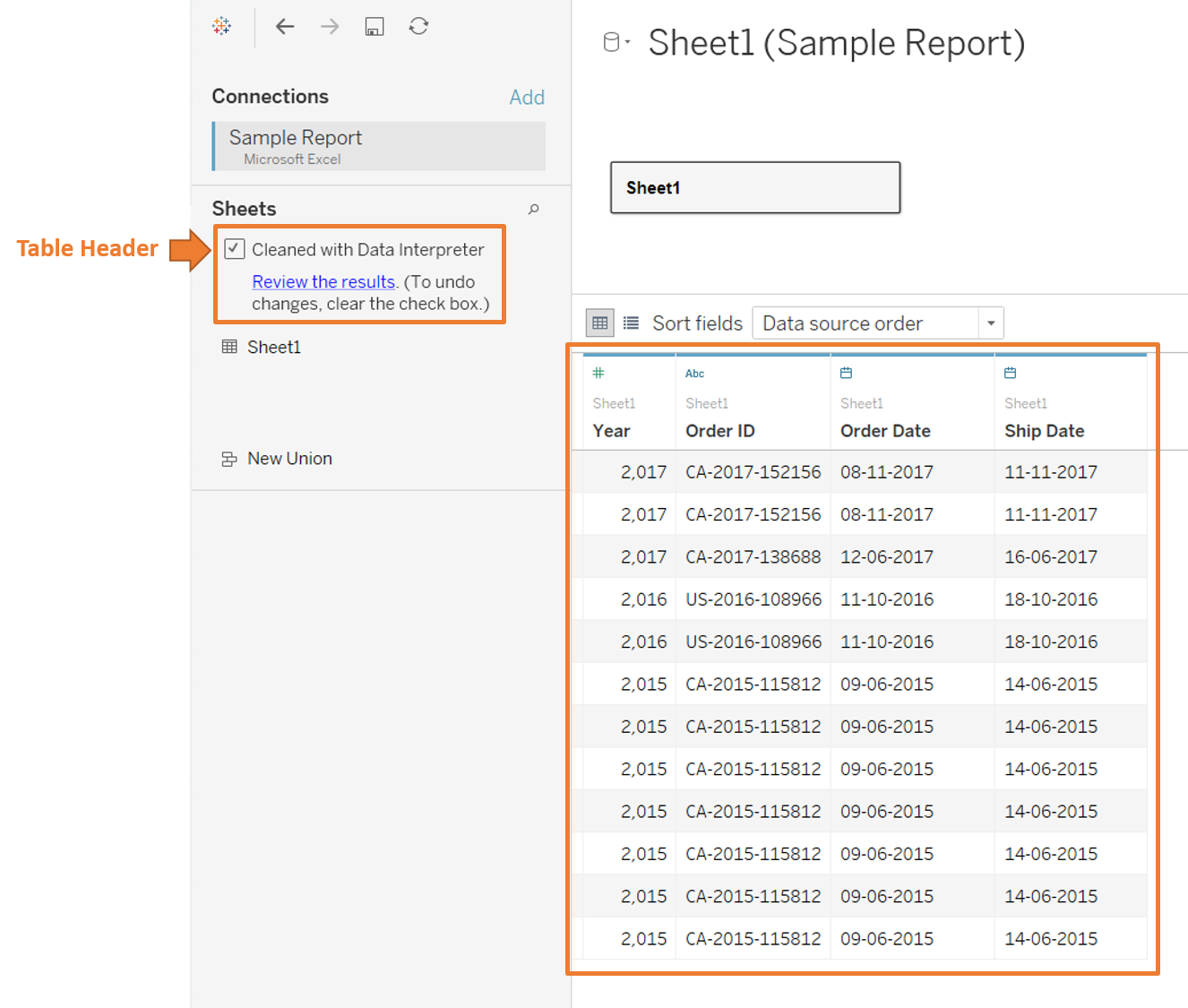Select Order Date cell 12-06-2017
Screen dimensions: 1188x1008
(887, 557)
